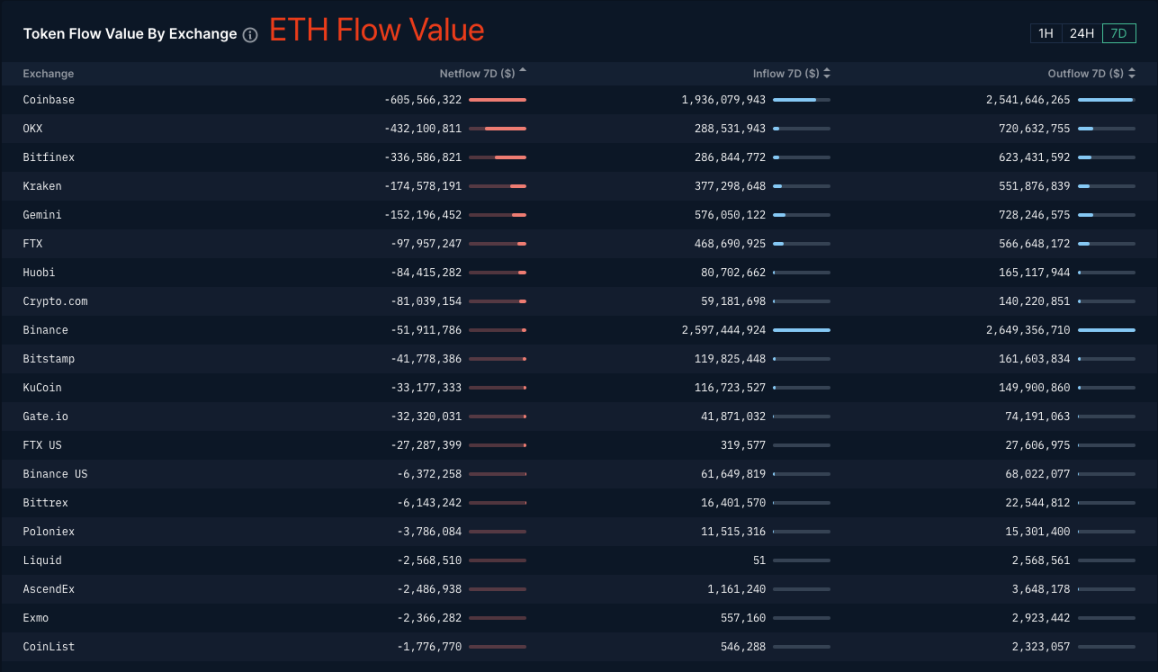1158x672 pixels.
Task: Click Kraken netflow value -174,578,191
Action: click(x=423, y=186)
